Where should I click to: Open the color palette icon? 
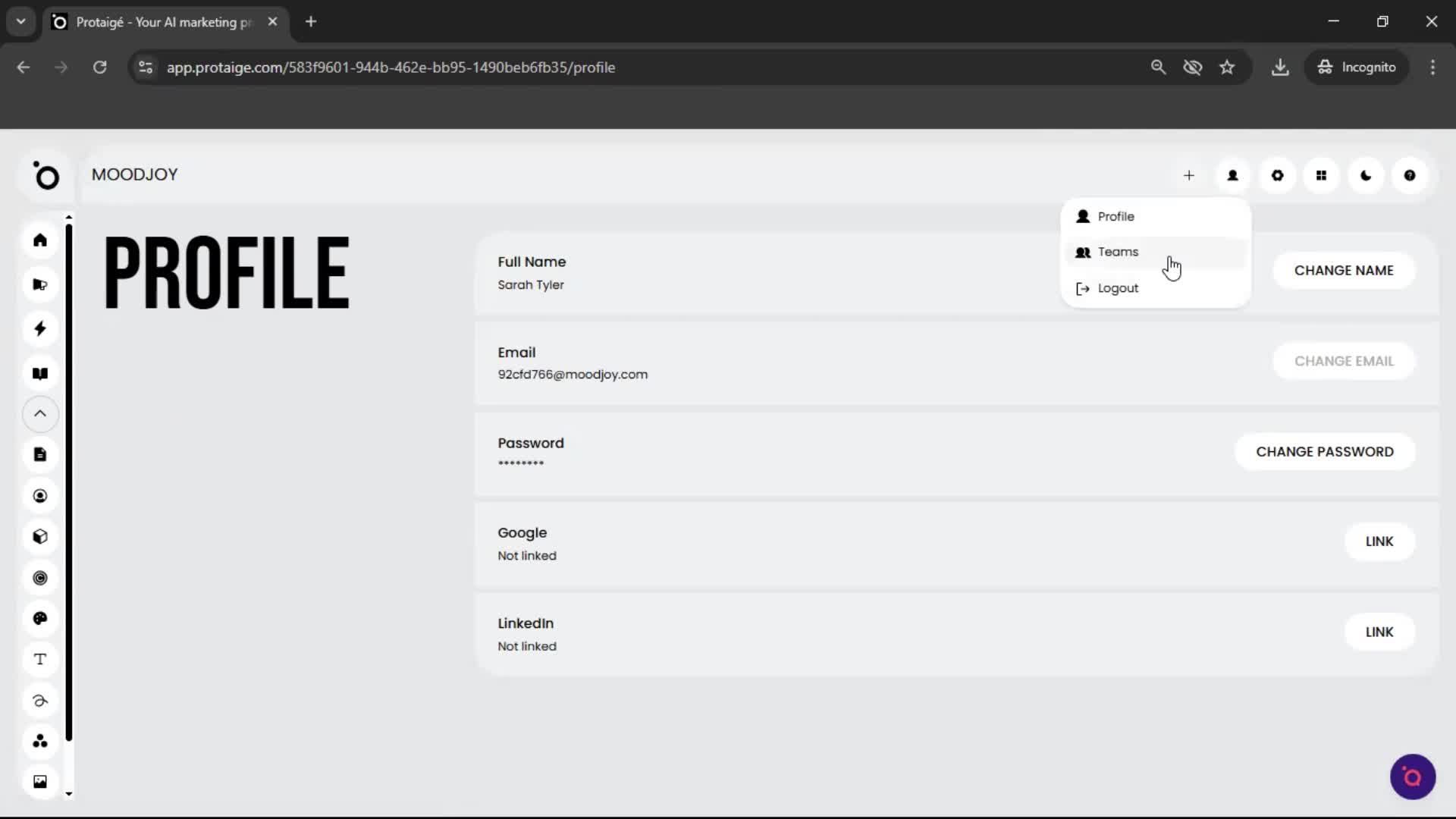pos(40,618)
